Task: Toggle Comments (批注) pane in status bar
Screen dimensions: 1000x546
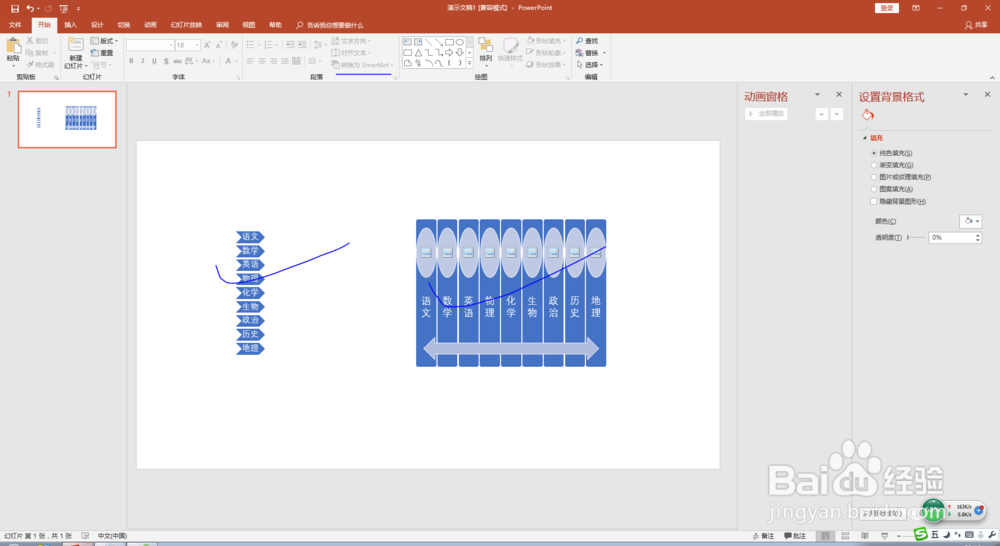Action: [795, 536]
